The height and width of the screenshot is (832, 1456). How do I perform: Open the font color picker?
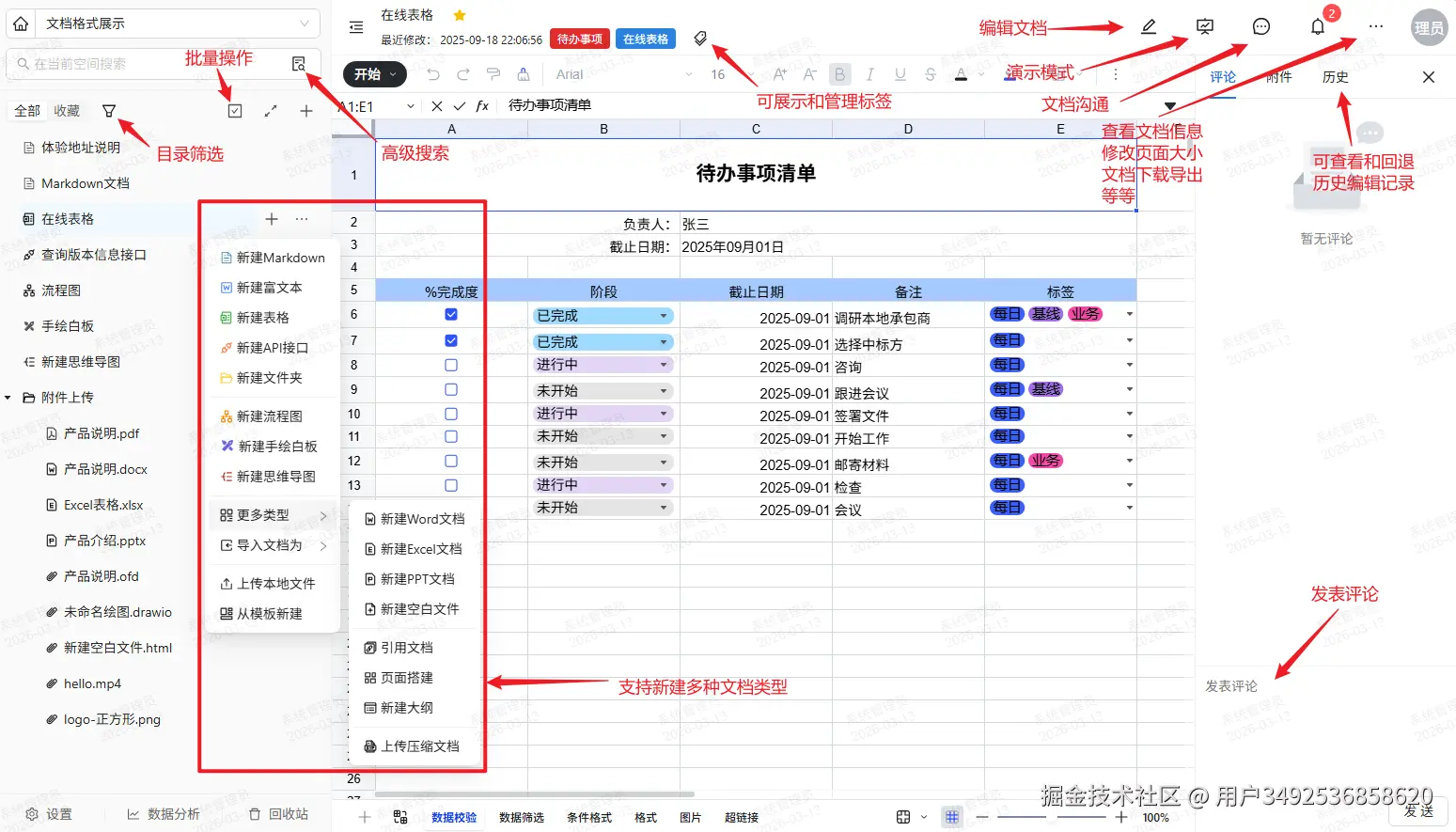pos(961,74)
